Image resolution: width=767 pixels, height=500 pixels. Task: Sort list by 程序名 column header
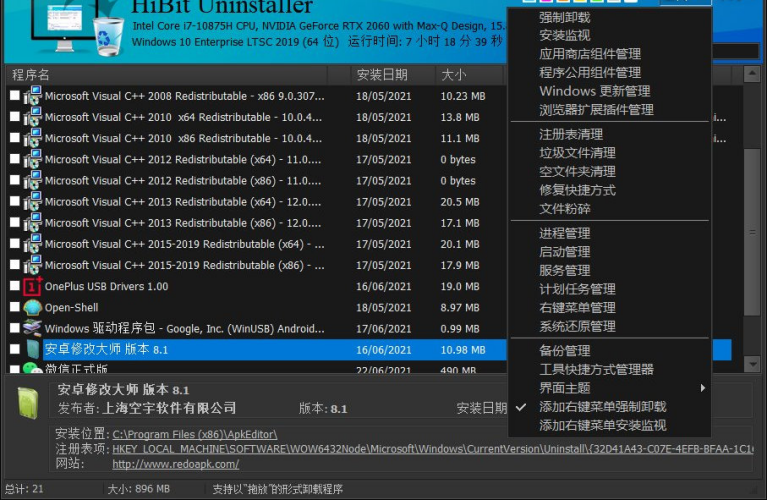tap(166, 75)
